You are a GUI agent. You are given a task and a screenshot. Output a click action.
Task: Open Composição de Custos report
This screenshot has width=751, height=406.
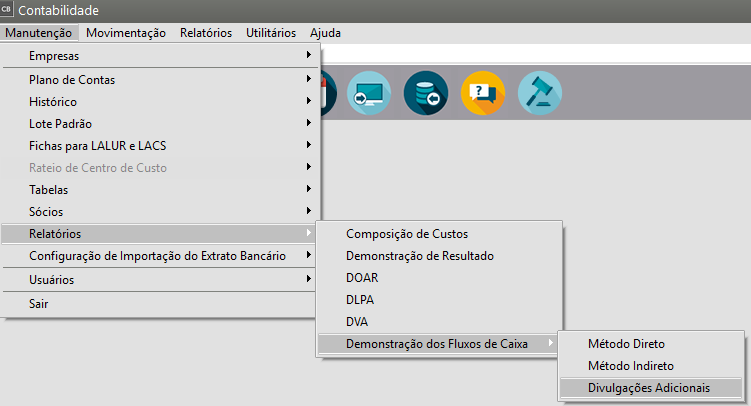coord(406,233)
